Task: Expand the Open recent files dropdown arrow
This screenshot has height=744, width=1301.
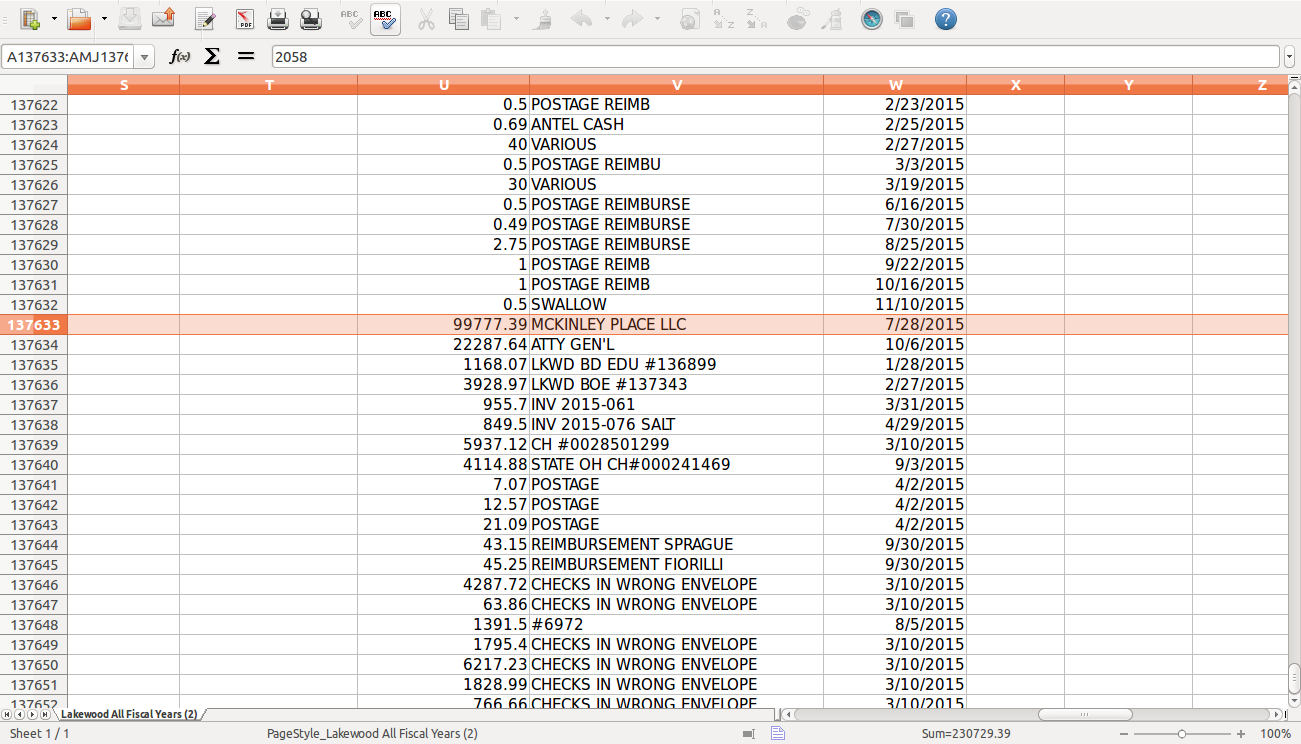Action: [x=104, y=19]
